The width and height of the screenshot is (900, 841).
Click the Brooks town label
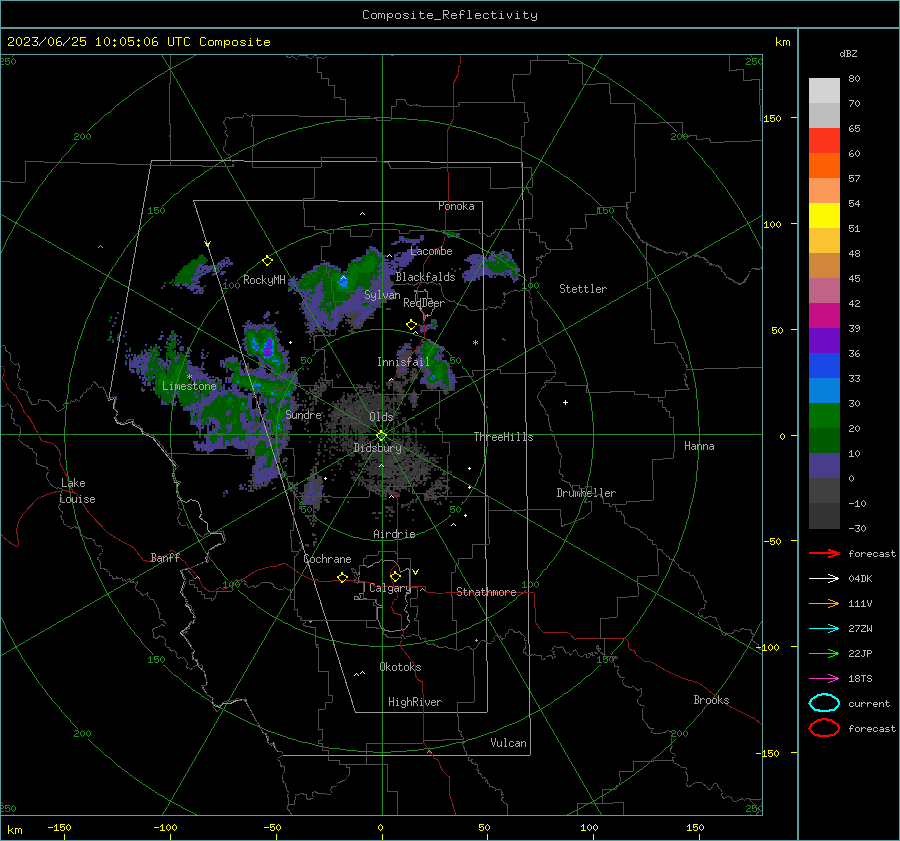711,700
